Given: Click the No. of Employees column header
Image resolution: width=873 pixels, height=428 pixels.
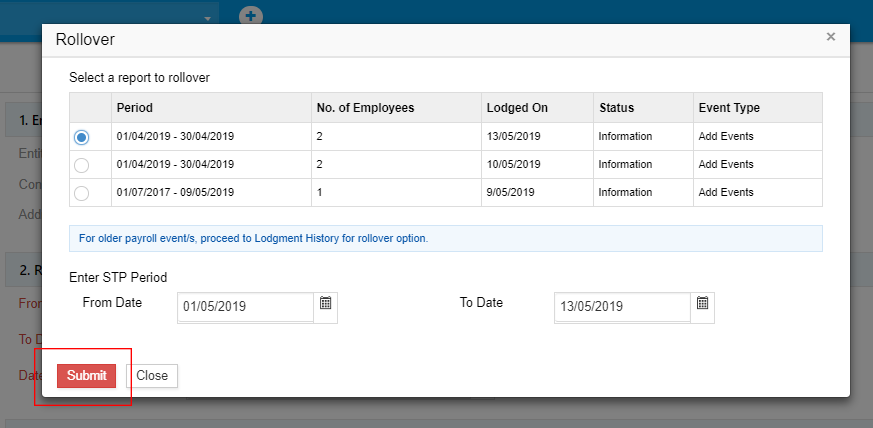Looking at the screenshot, I should pos(364,108).
